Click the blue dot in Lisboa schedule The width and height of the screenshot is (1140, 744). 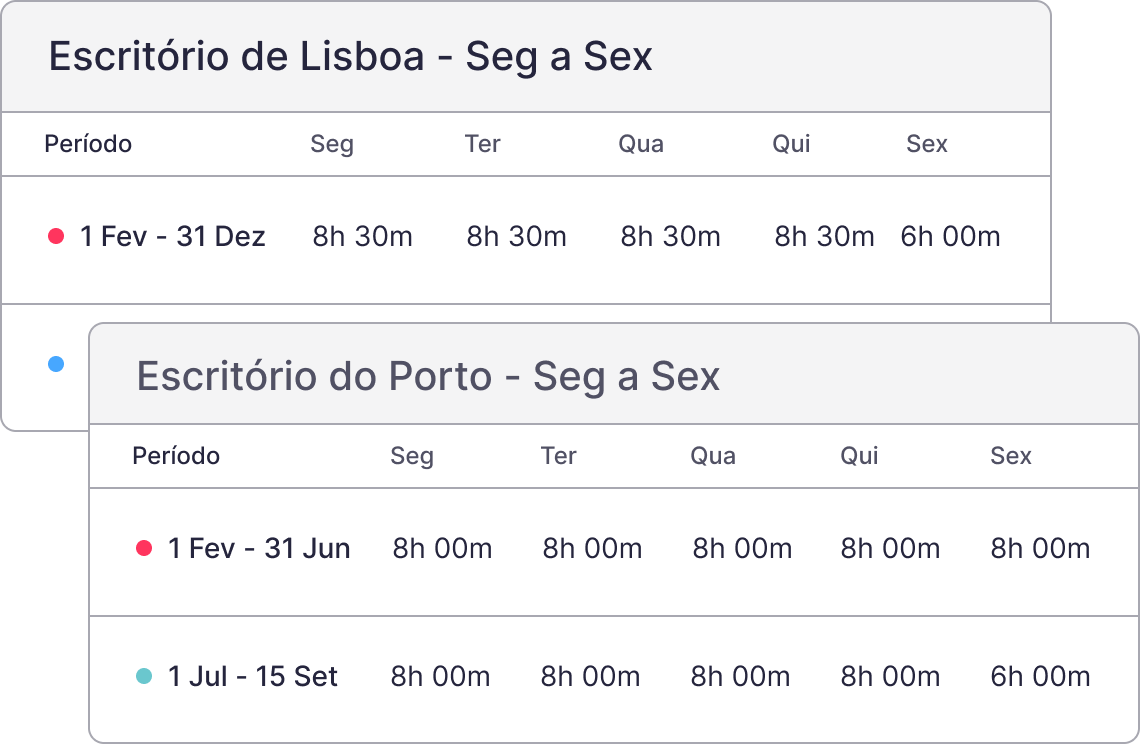(x=56, y=364)
